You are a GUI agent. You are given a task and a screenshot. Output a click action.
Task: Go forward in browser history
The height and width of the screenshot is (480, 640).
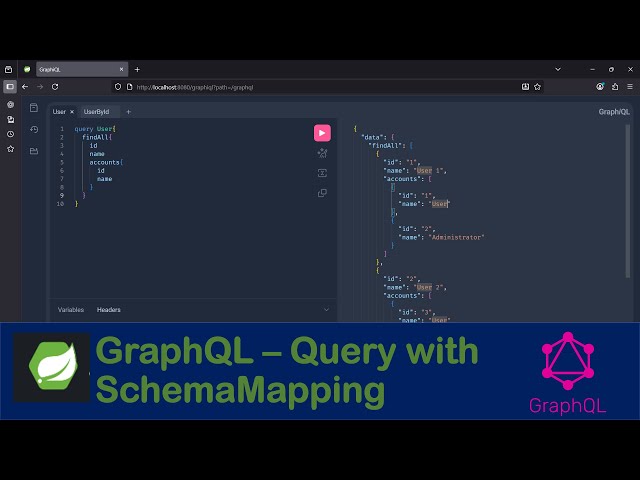pyautogui.click(x=40, y=87)
